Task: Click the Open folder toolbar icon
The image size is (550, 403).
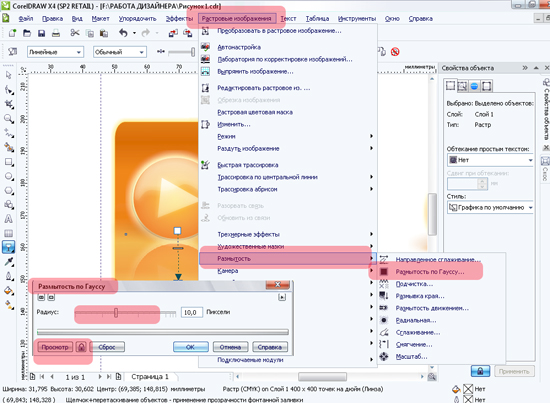Action: click(x=27, y=33)
